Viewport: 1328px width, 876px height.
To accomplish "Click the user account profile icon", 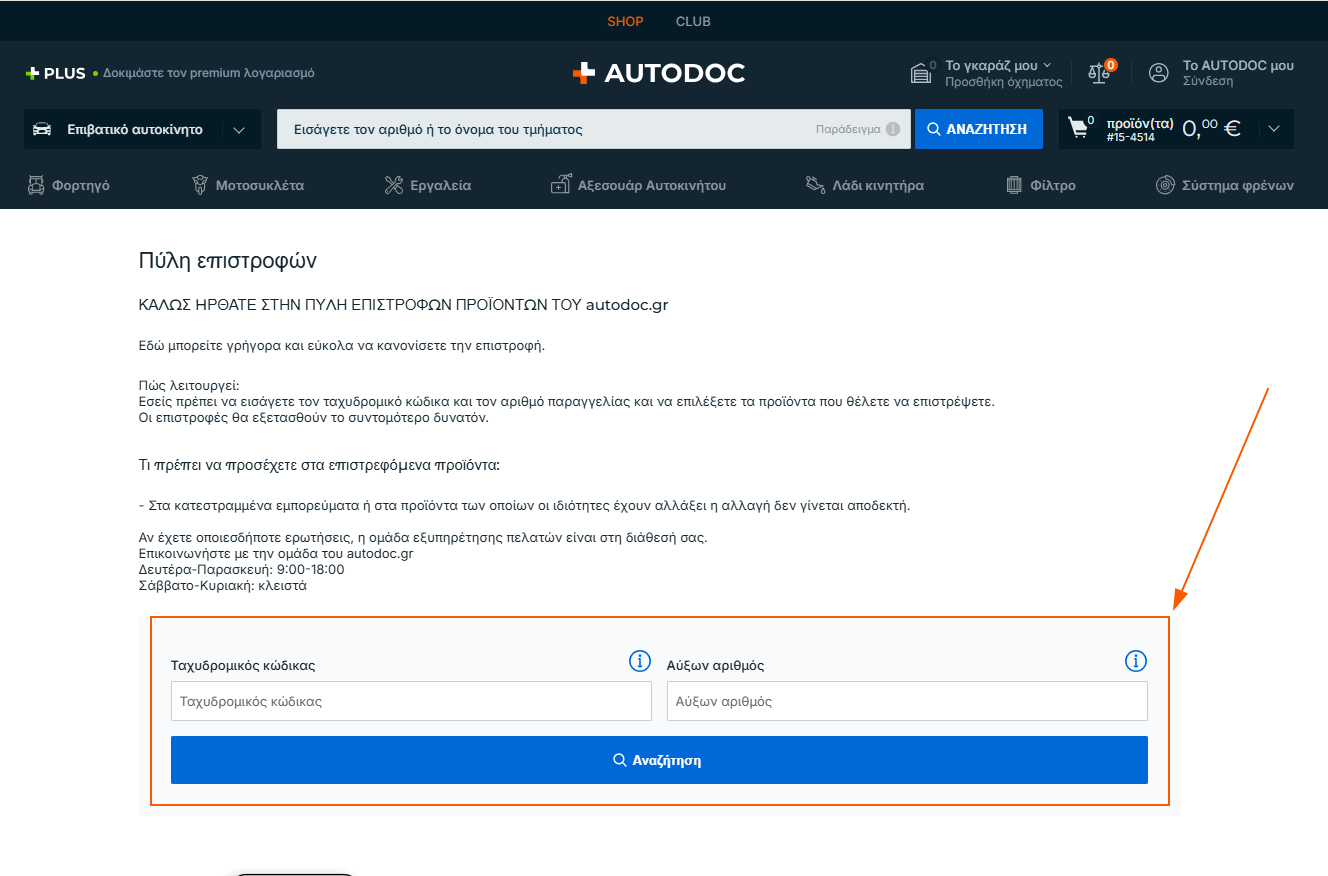I will coord(1159,73).
